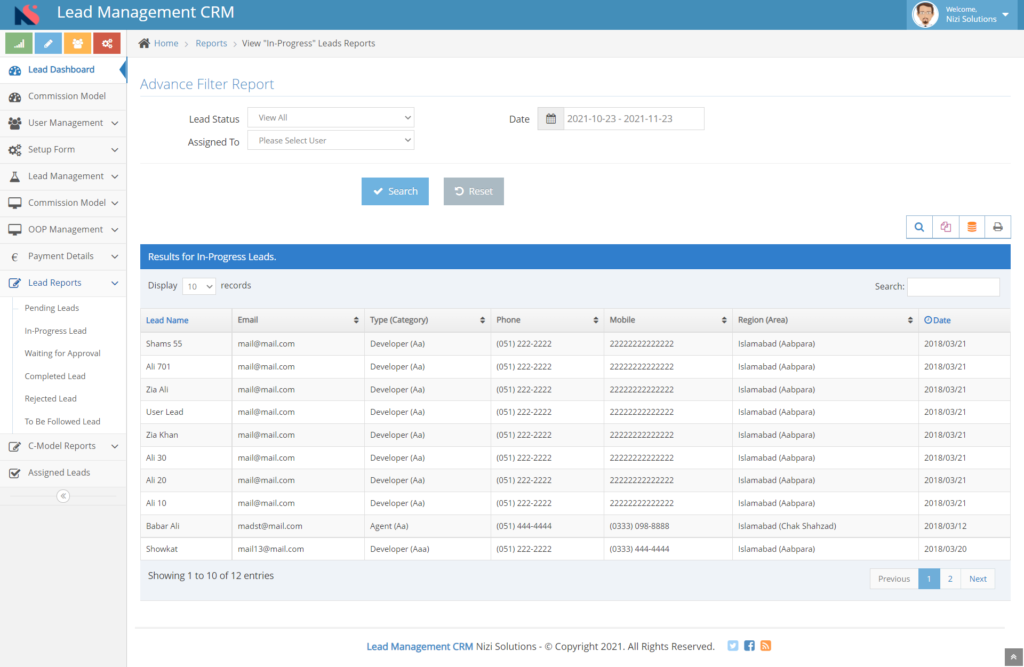
Task: Click the date range input field
Action: coord(633,119)
